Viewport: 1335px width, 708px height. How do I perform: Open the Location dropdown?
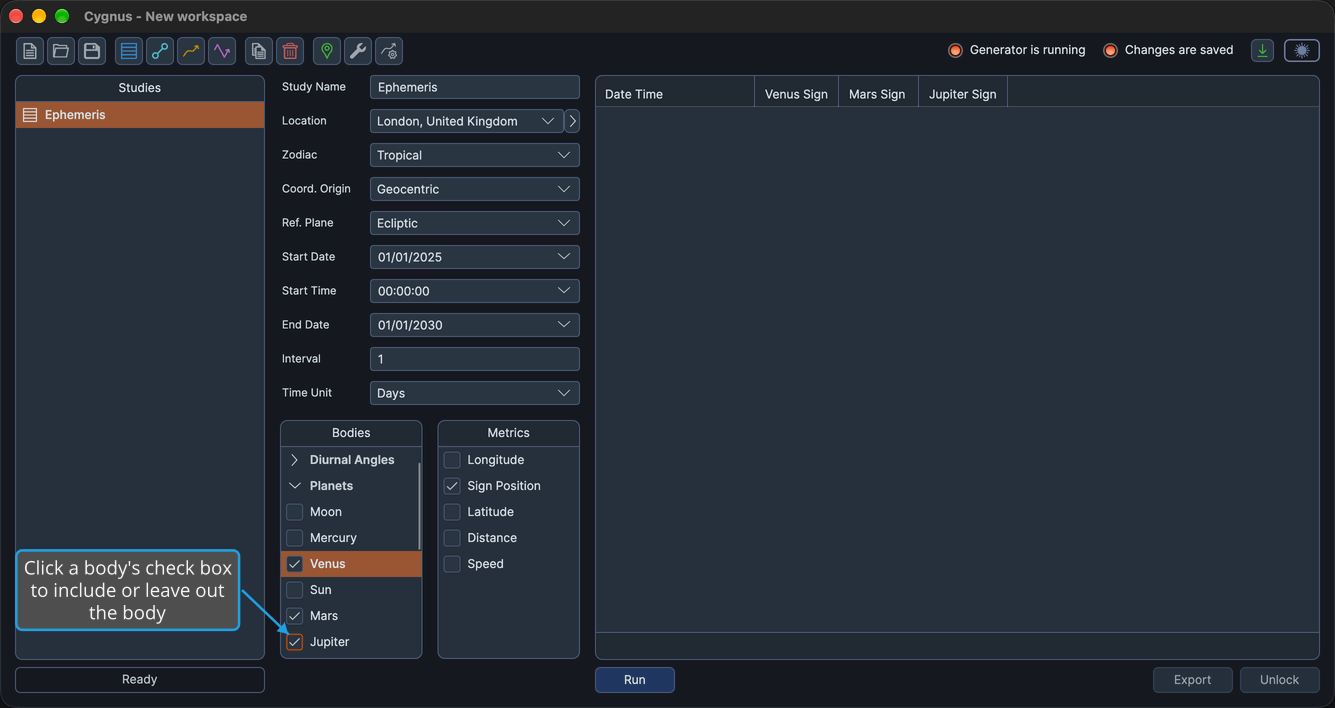pos(467,121)
